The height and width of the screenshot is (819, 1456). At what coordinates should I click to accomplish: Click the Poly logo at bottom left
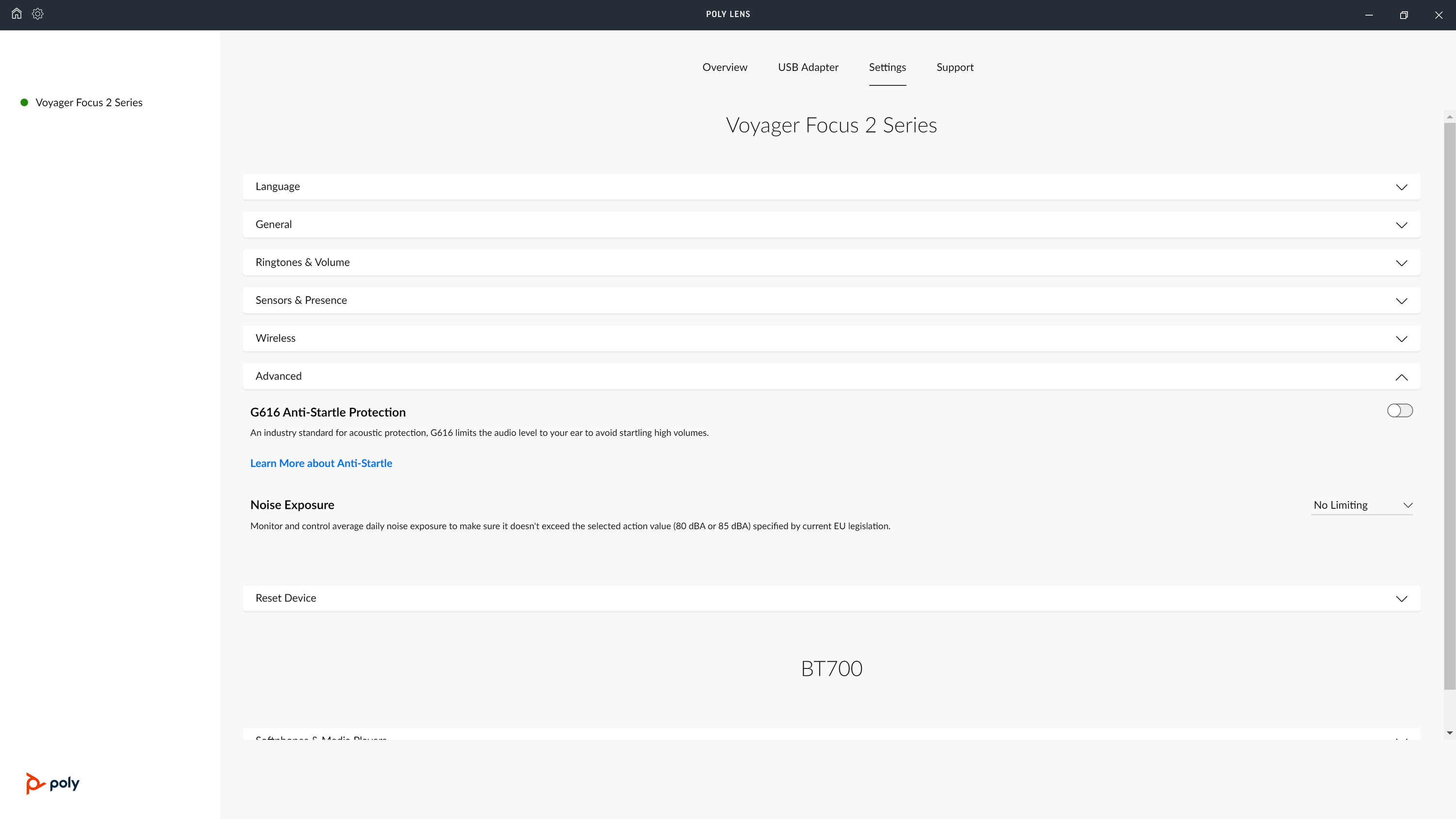[52, 784]
